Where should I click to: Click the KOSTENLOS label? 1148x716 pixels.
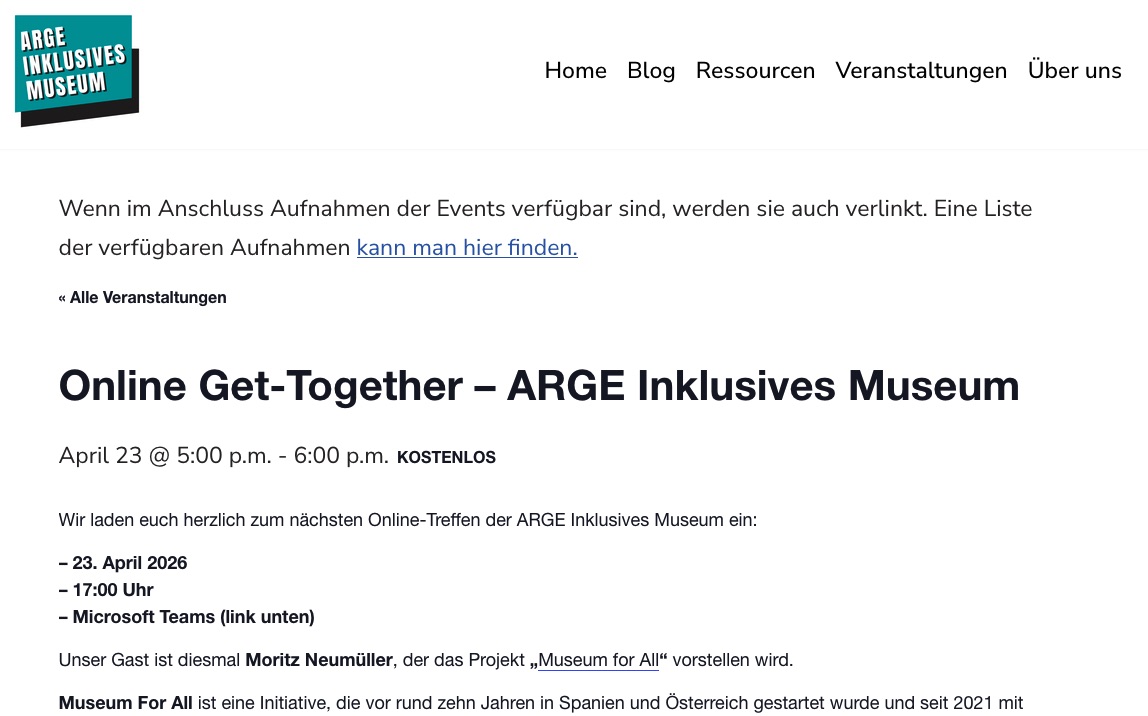pos(446,457)
